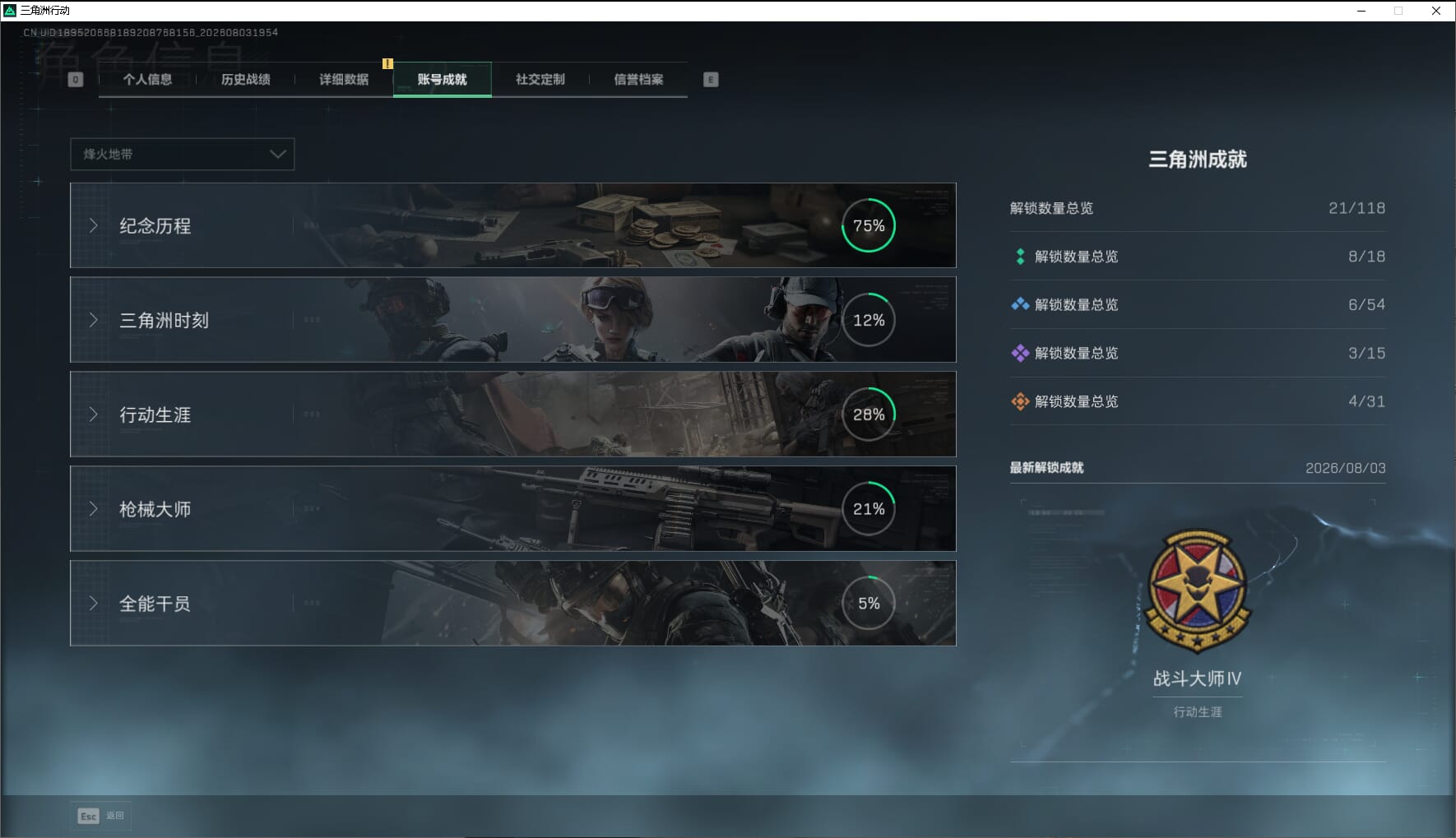Click the blue rarity diamonds icon
1456x838 pixels.
[x=1020, y=305]
